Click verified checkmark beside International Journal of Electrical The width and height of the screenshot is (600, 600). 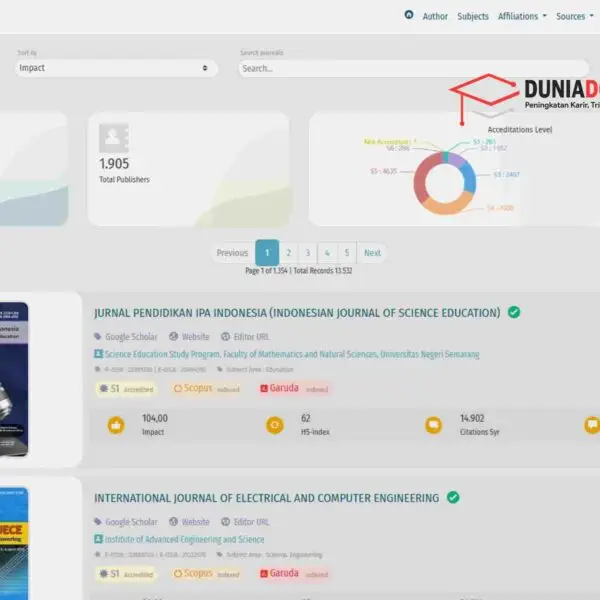point(453,497)
